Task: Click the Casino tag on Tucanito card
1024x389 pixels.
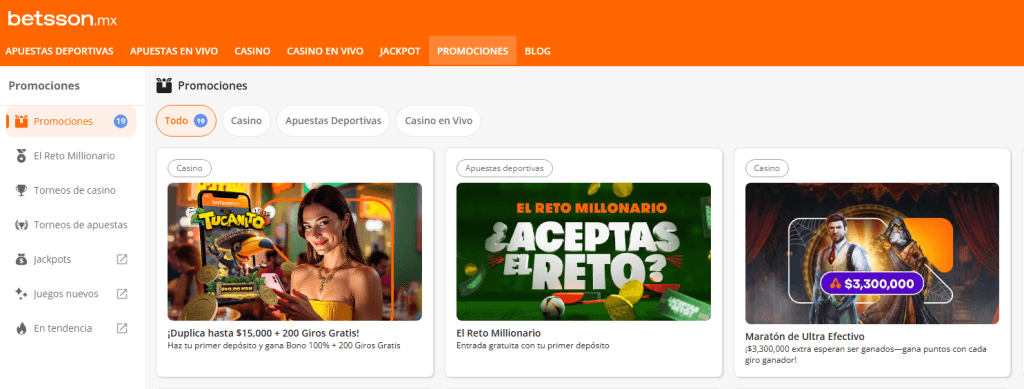Action: (x=189, y=168)
